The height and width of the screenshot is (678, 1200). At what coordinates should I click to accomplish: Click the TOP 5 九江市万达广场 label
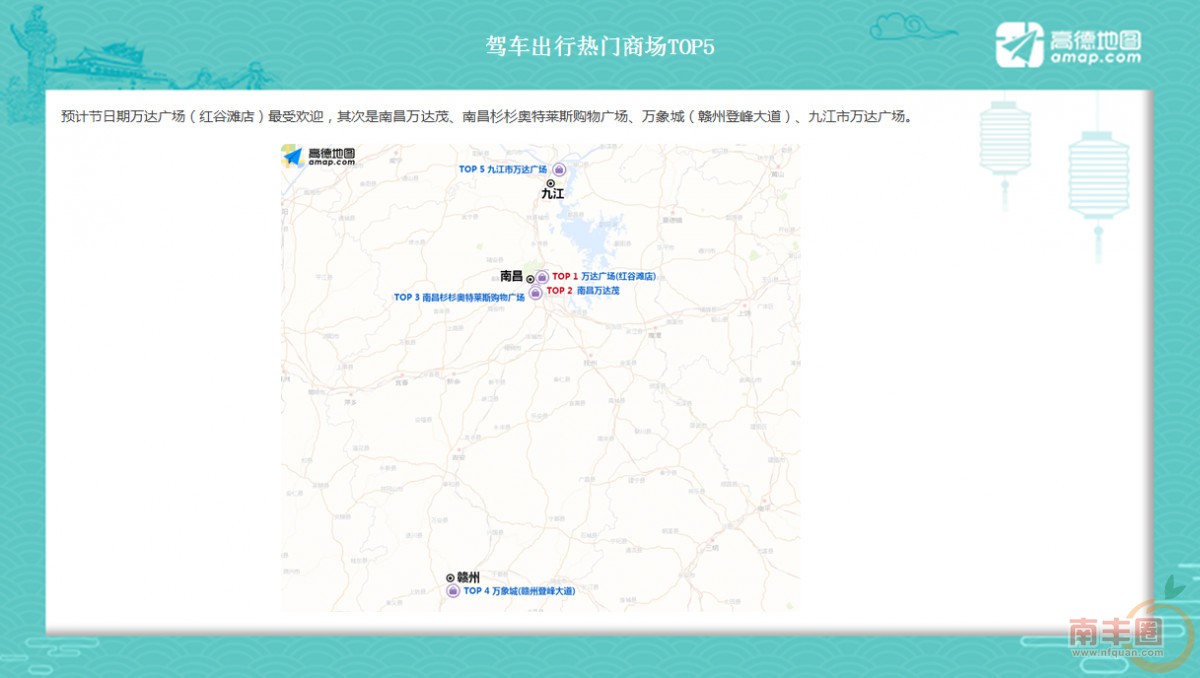point(503,169)
